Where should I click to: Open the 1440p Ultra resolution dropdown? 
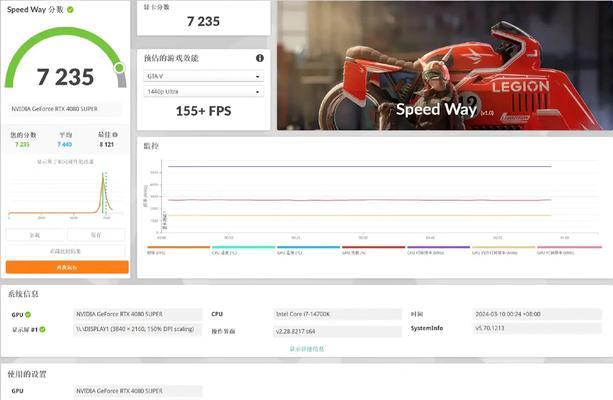[x=203, y=91]
